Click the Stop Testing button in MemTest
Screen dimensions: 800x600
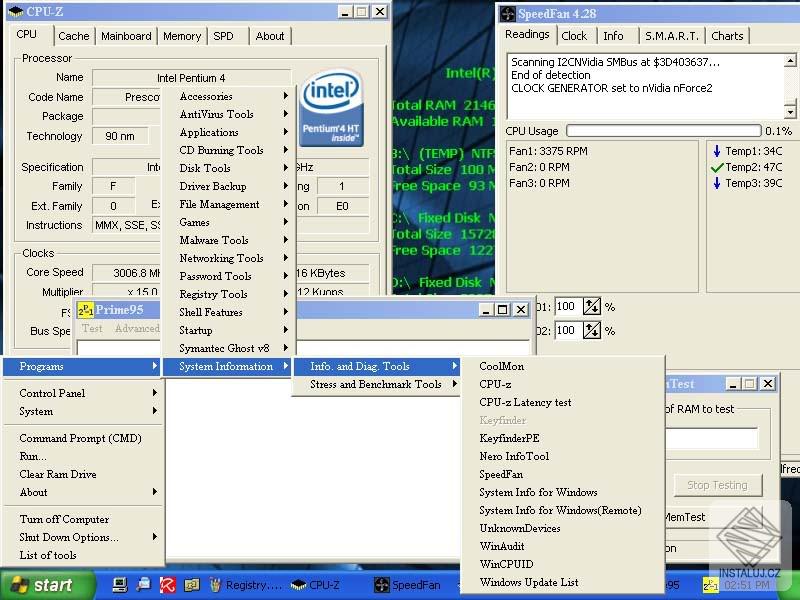click(x=717, y=484)
